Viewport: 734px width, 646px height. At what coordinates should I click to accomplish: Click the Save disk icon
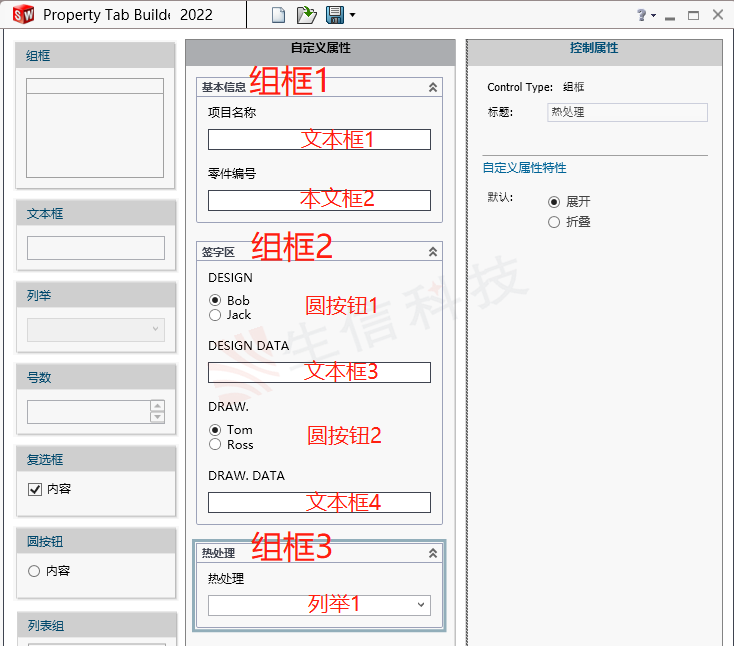pyautogui.click(x=335, y=15)
